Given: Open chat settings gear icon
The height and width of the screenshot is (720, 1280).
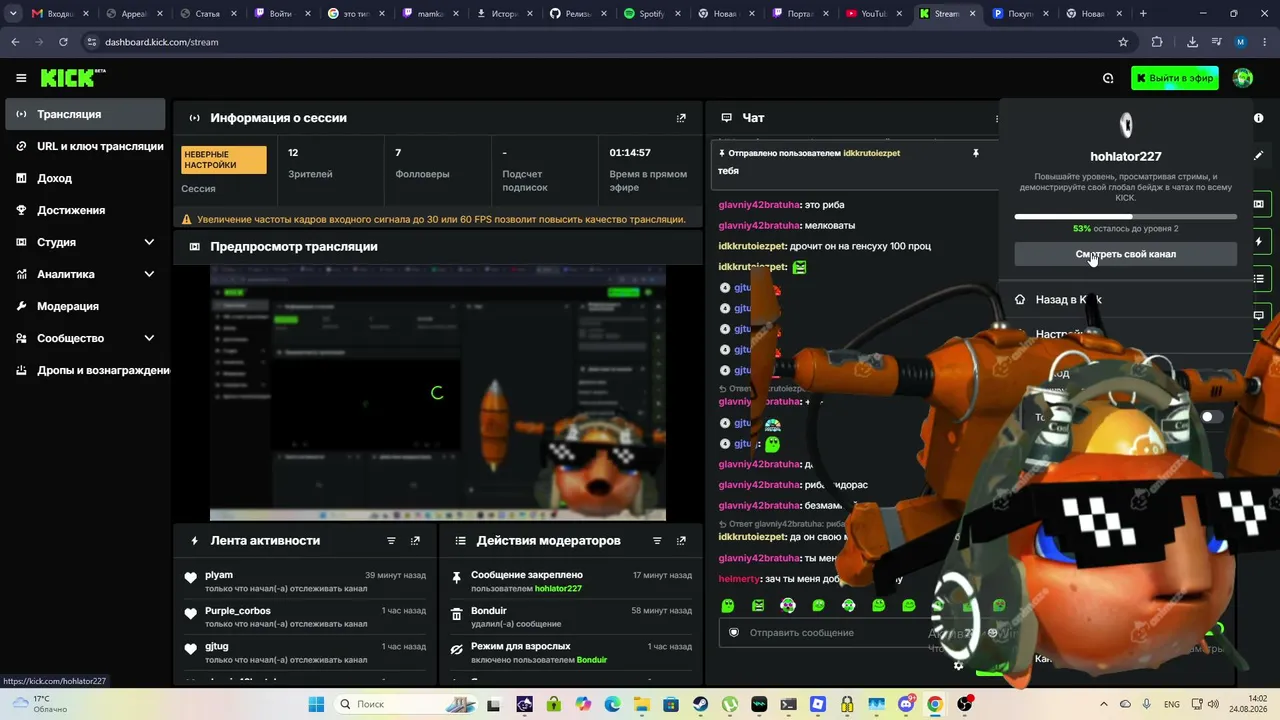Looking at the screenshot, I should [958, 665].
